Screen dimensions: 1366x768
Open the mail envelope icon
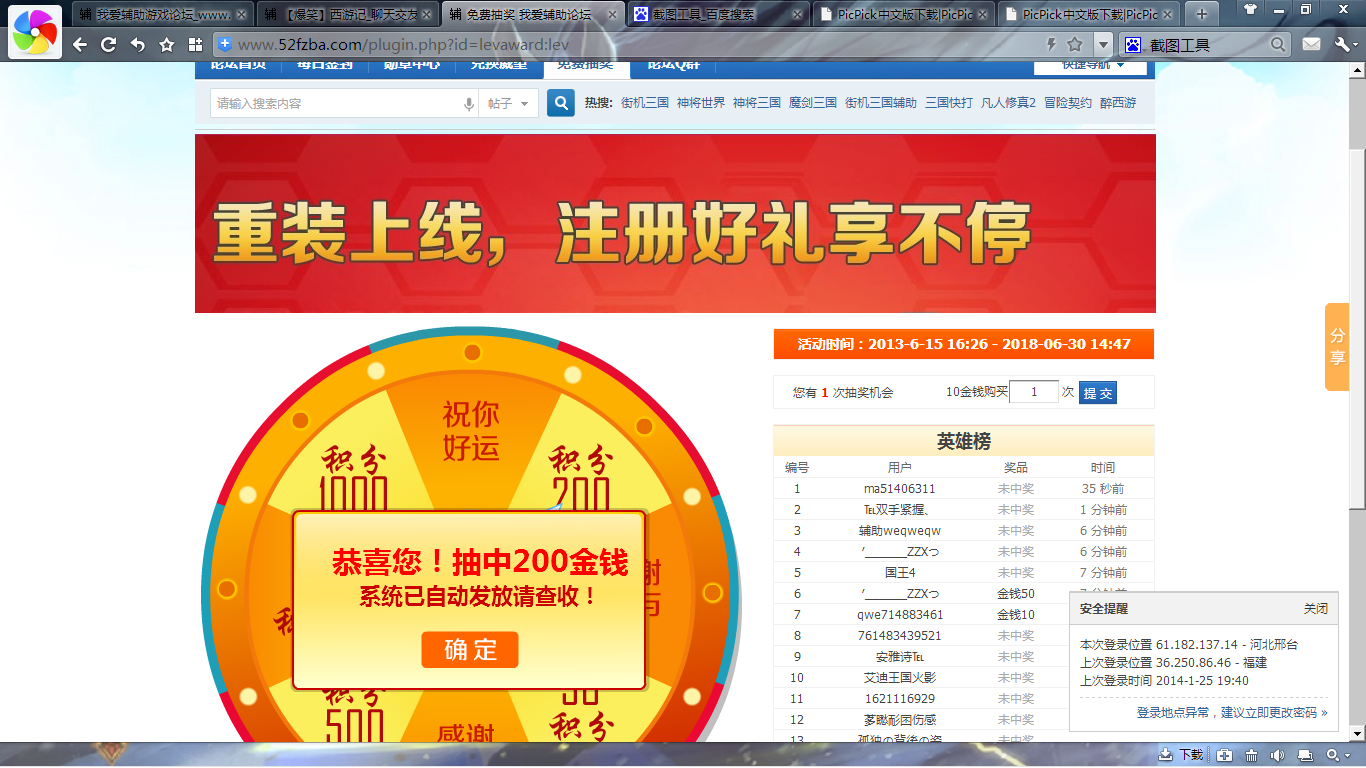(1311, 45)
